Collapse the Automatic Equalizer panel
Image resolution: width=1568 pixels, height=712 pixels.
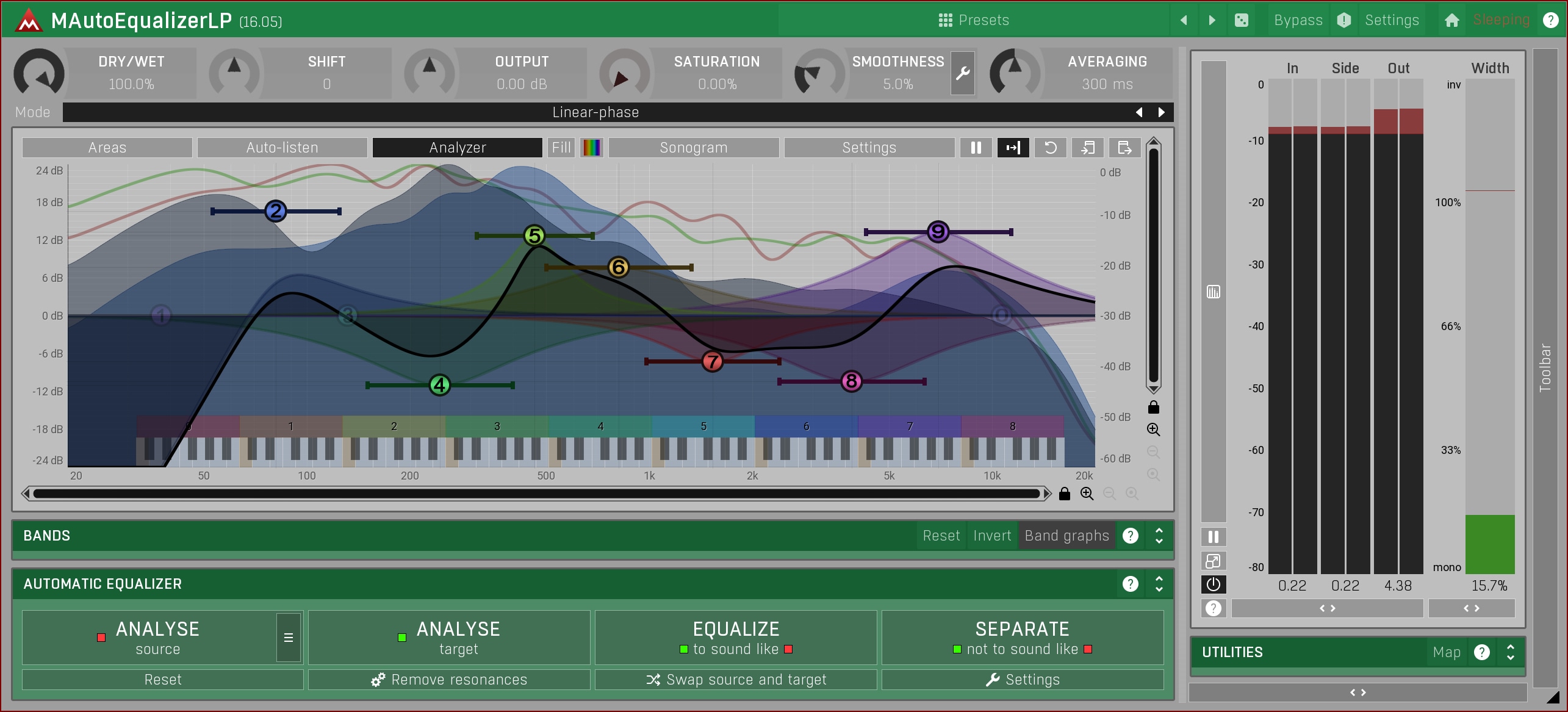click(x=1159, y=584)
